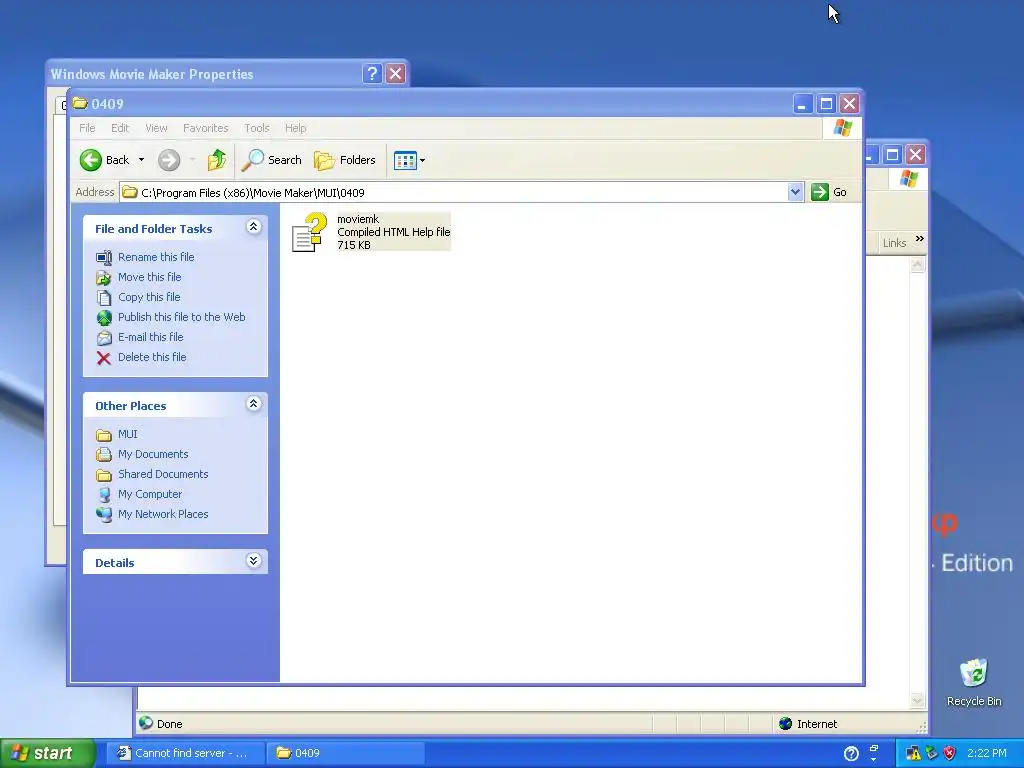Click the Done status text in browser window
The width and height of the screenshot is (1024, 768).
pos(169,724)
